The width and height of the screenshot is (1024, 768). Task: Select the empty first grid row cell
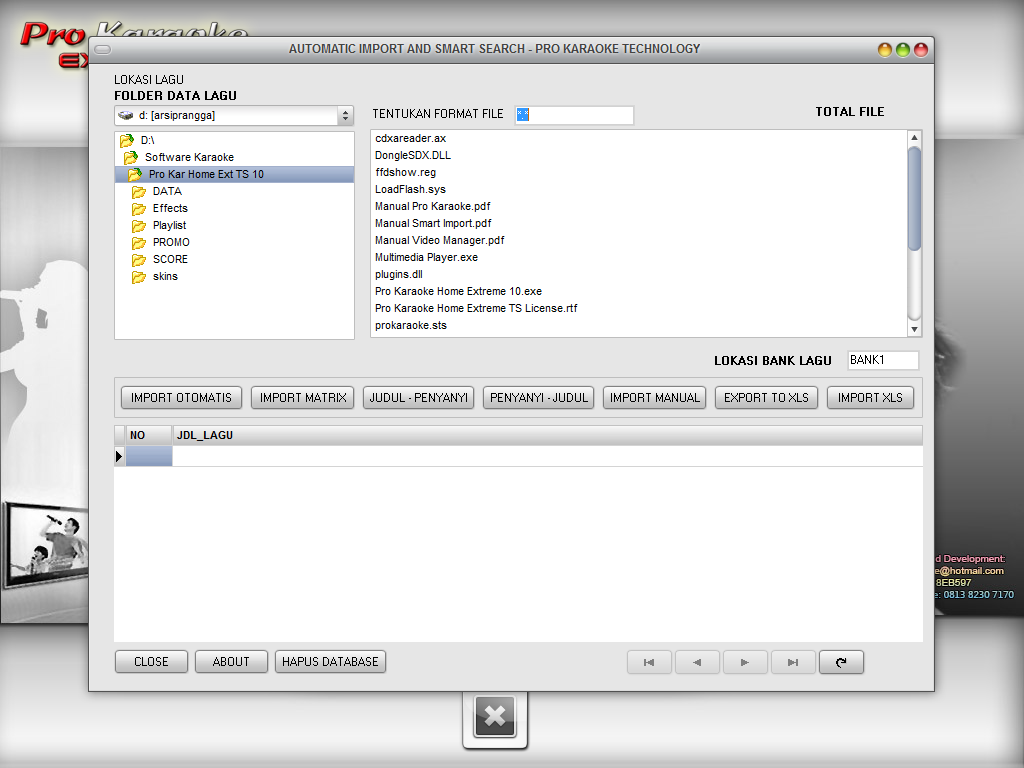[150, 456]
